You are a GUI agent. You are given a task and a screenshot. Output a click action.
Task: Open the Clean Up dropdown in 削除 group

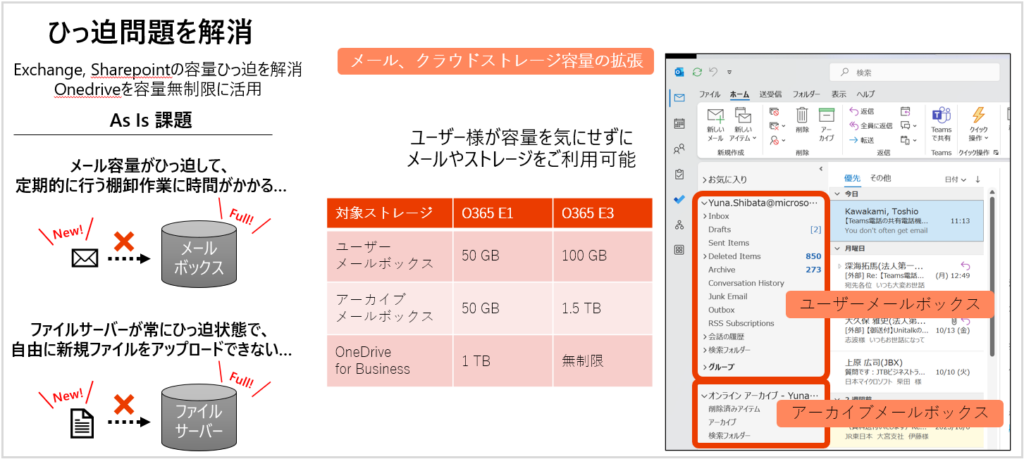click(776, 125)
